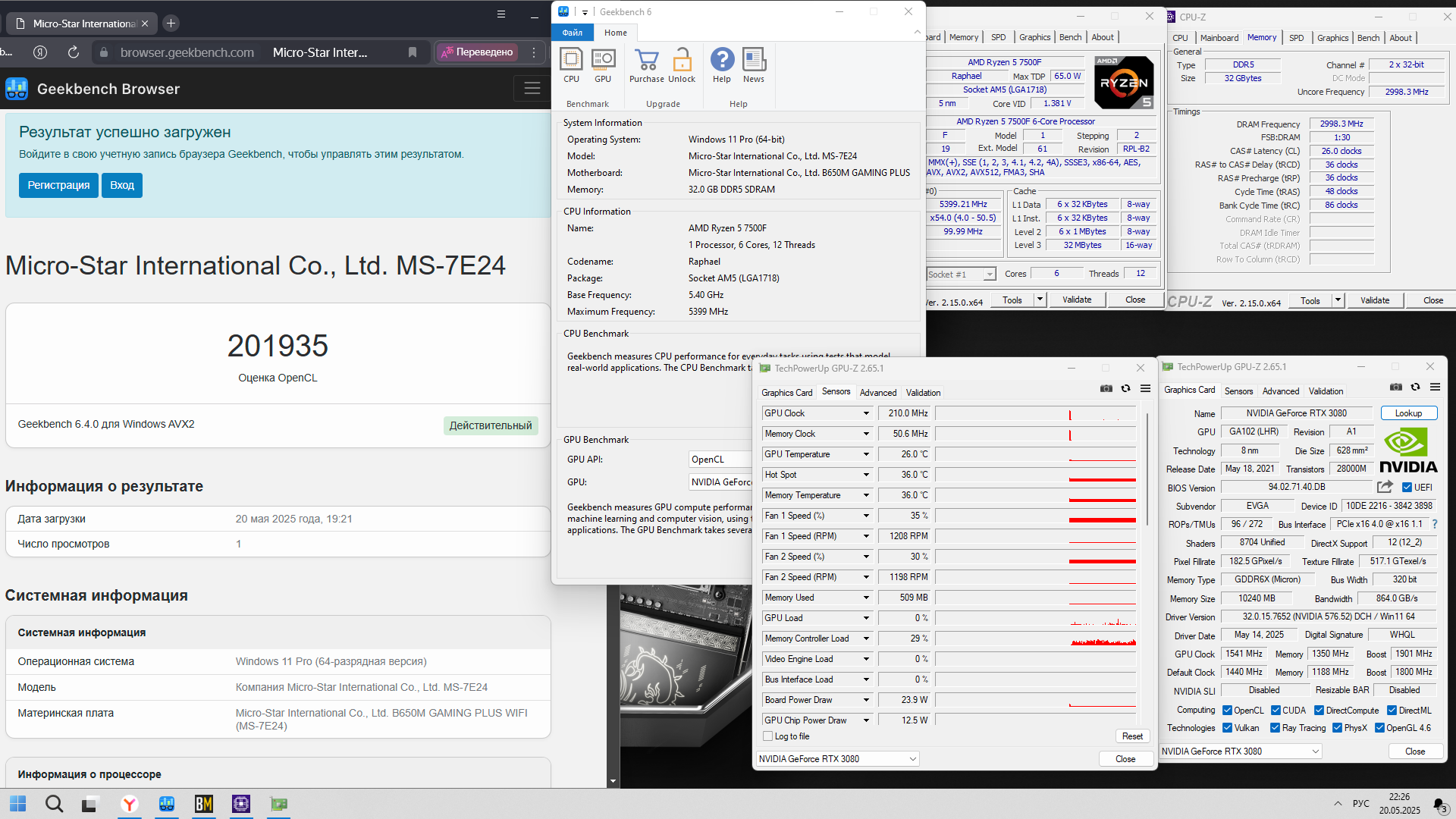Open Validation tab in GPU-Z Graphics Card window
1456x819 pixels.
pyautogui.click(x=1326, y=391)
